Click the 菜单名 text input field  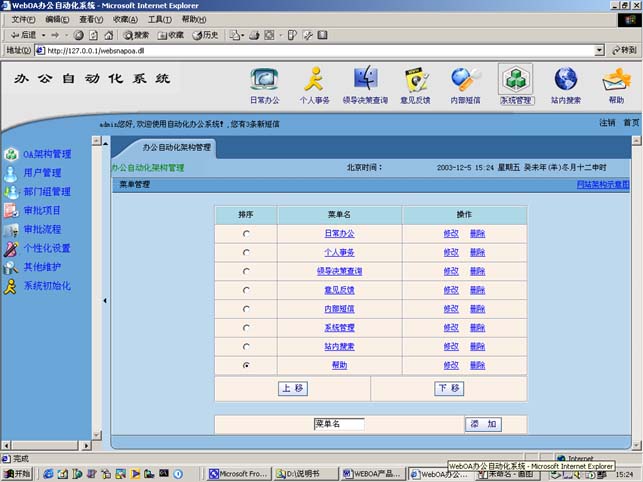tap(338, 424)
